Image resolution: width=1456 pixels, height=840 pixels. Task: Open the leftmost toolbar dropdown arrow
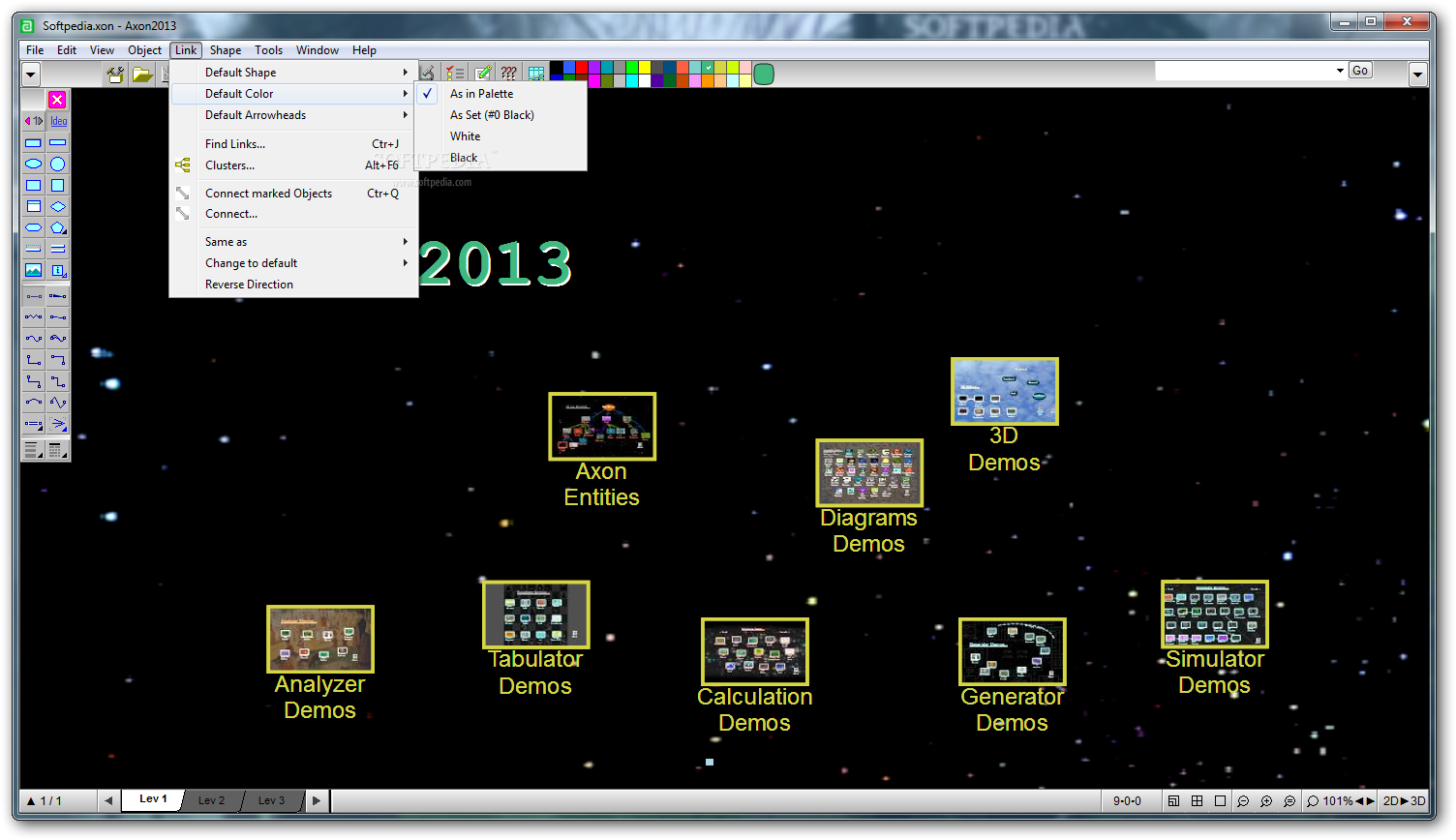pos(31,74)
